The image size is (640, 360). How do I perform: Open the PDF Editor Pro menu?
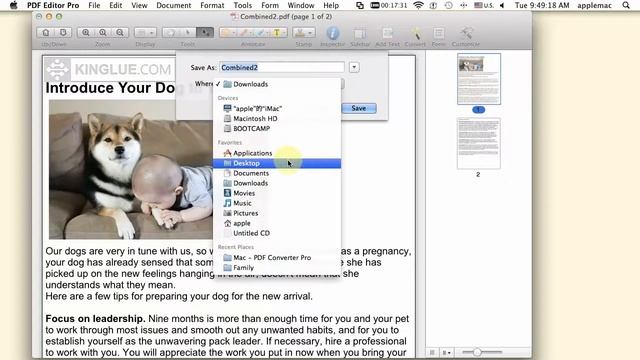tap(53, 5)
